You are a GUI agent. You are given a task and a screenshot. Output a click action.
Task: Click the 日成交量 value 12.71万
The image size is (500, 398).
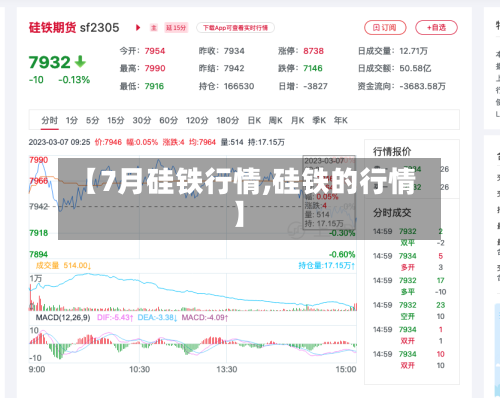pos(413,51)
